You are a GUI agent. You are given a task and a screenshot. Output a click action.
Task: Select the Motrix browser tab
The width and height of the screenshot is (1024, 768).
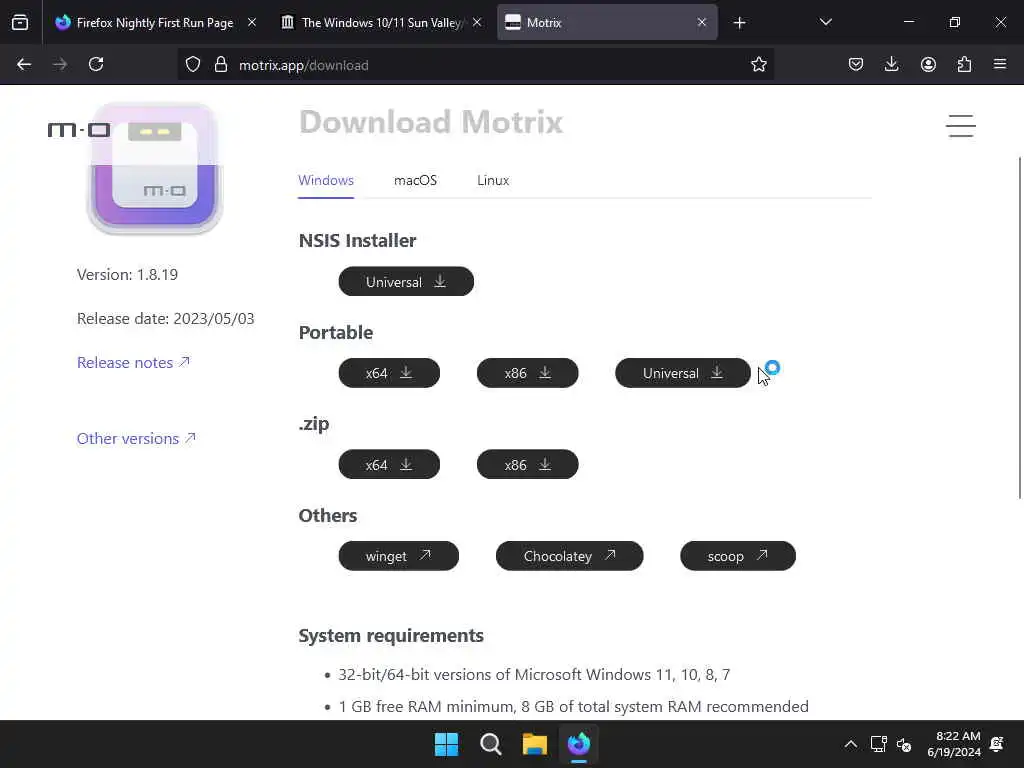(x=607, y=23)
